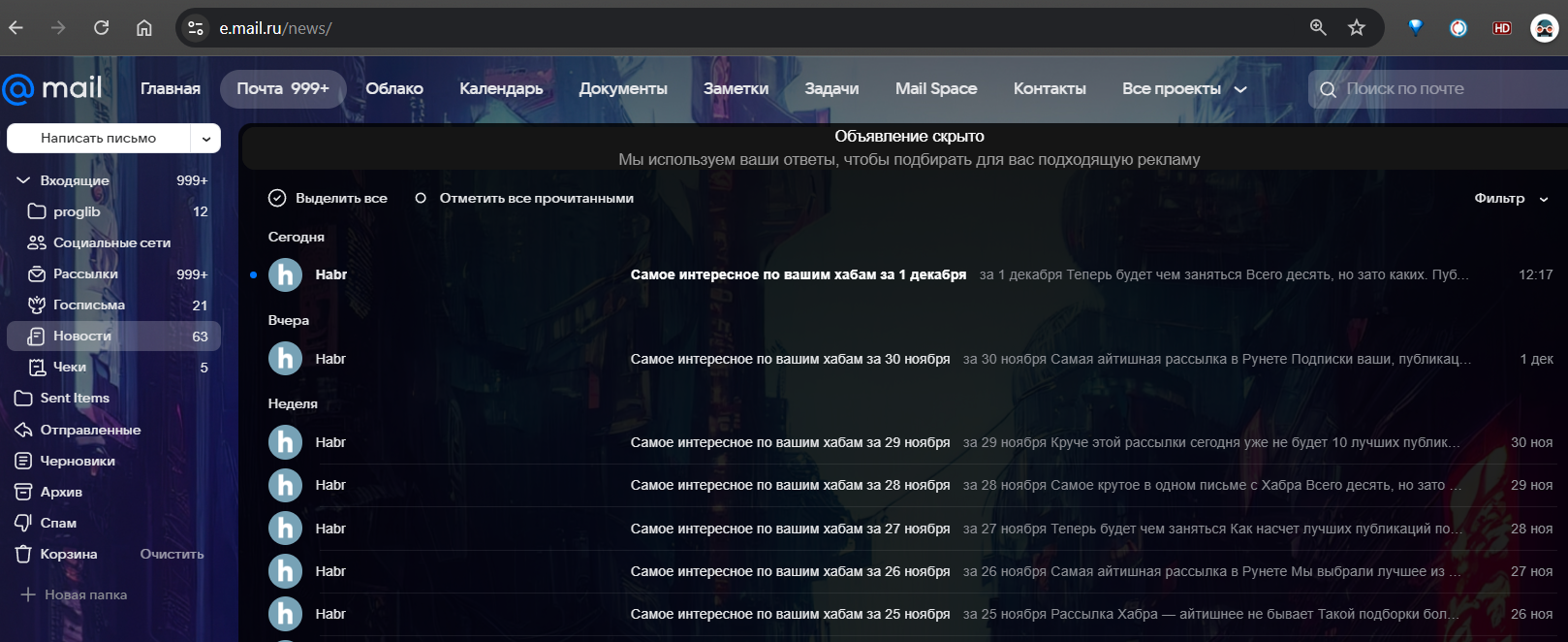This screenshot has height=642, width=1568.
Task: View site information icon in address bar
Action: 196,28
